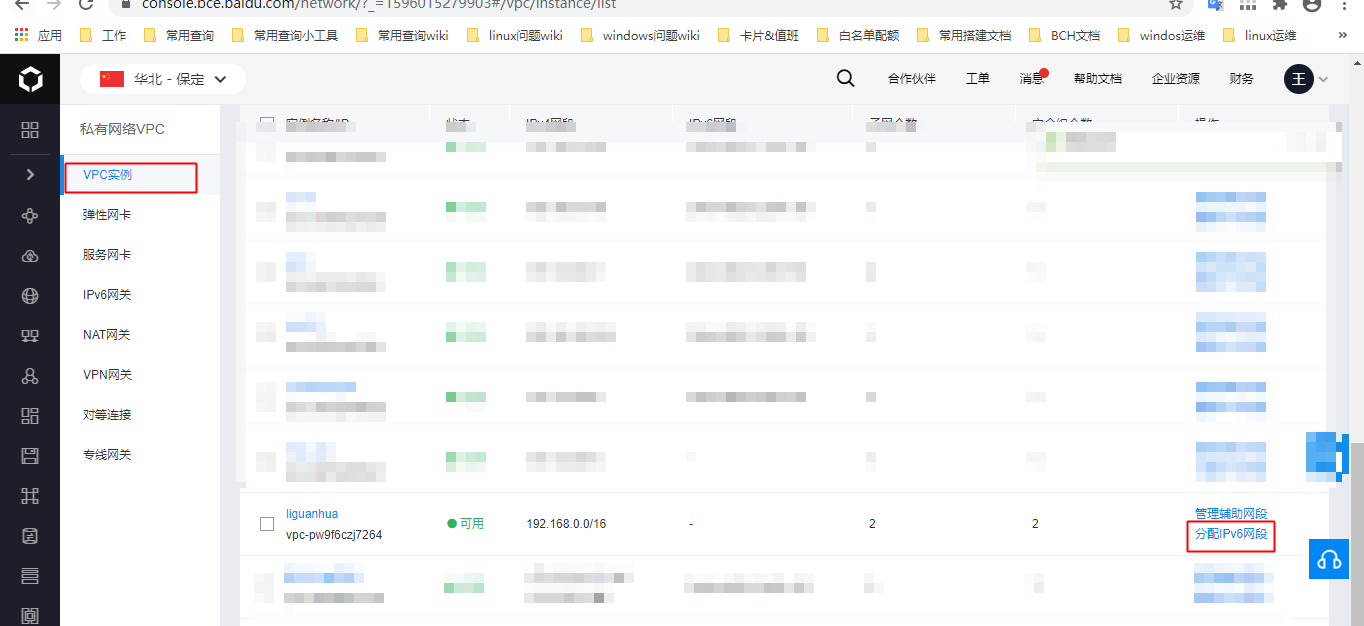Image resolution: width=1364 pixels, height=626 pixels.
Task: Open the database cylinder icon in sidebar
Action: point(30,536)
